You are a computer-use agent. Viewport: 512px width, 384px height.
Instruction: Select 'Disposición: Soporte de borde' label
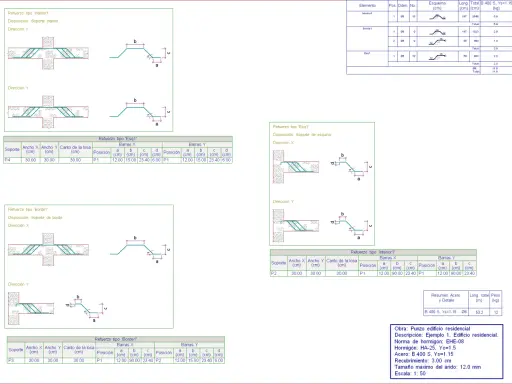[x=35, y=218]
